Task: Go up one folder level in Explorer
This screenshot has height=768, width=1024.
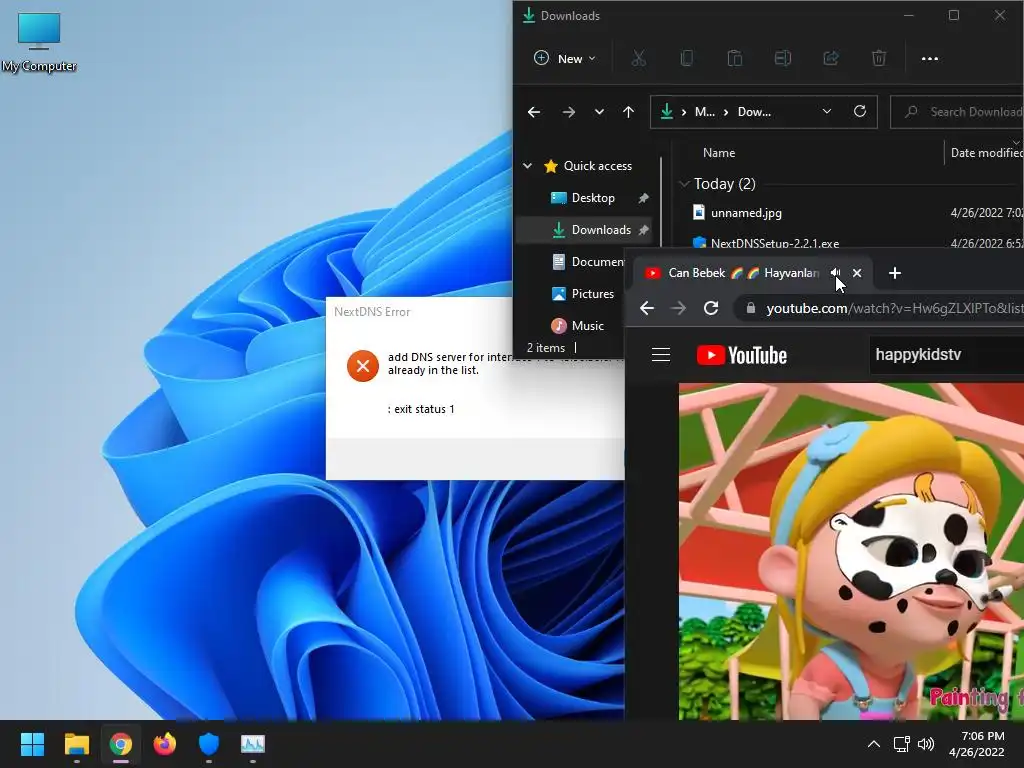Action: [628, 112]
